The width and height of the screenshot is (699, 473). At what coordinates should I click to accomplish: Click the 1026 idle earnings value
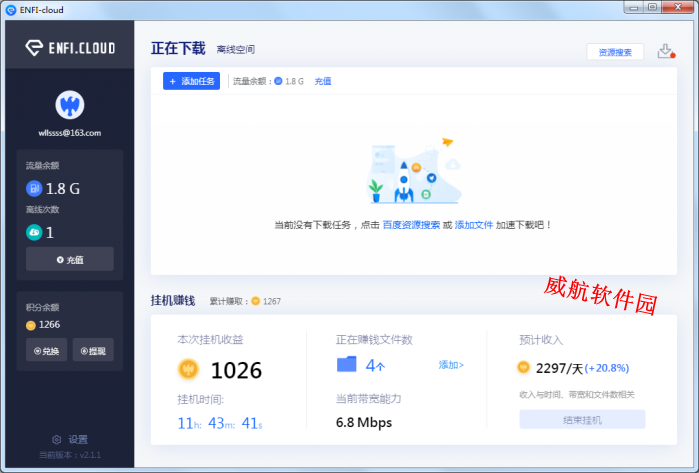236,370
